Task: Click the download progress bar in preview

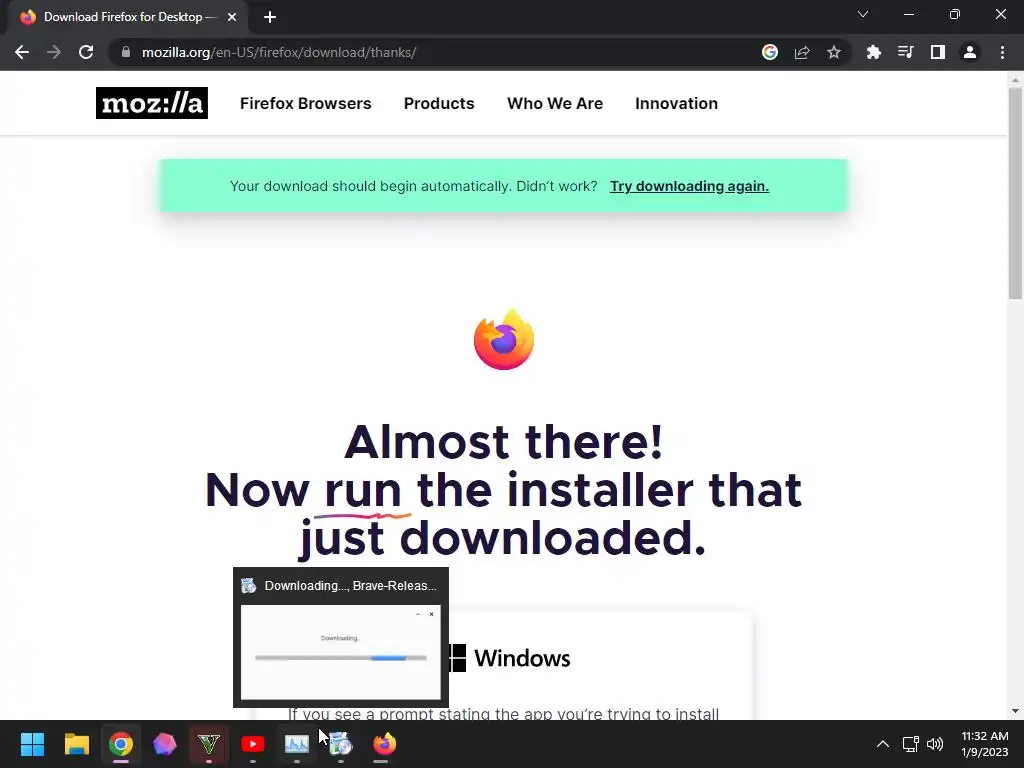Action: pos(341,658)
